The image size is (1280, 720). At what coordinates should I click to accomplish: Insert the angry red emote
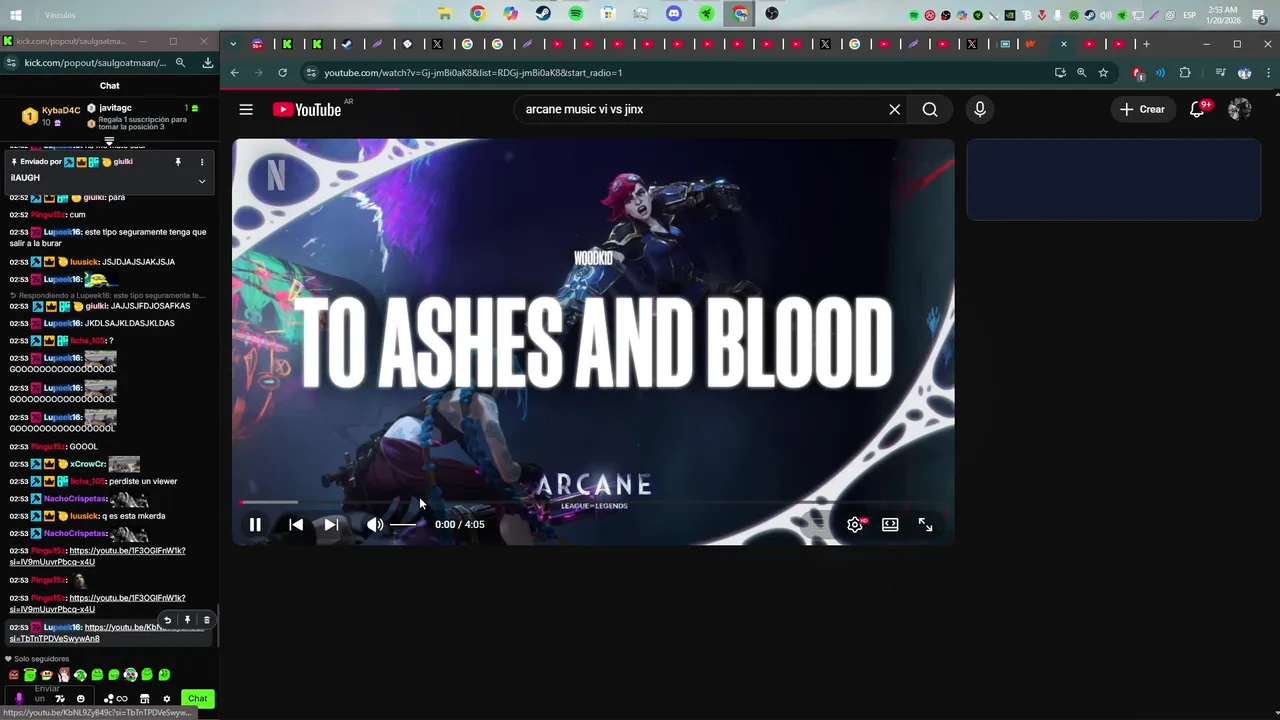tap(14, 675)
